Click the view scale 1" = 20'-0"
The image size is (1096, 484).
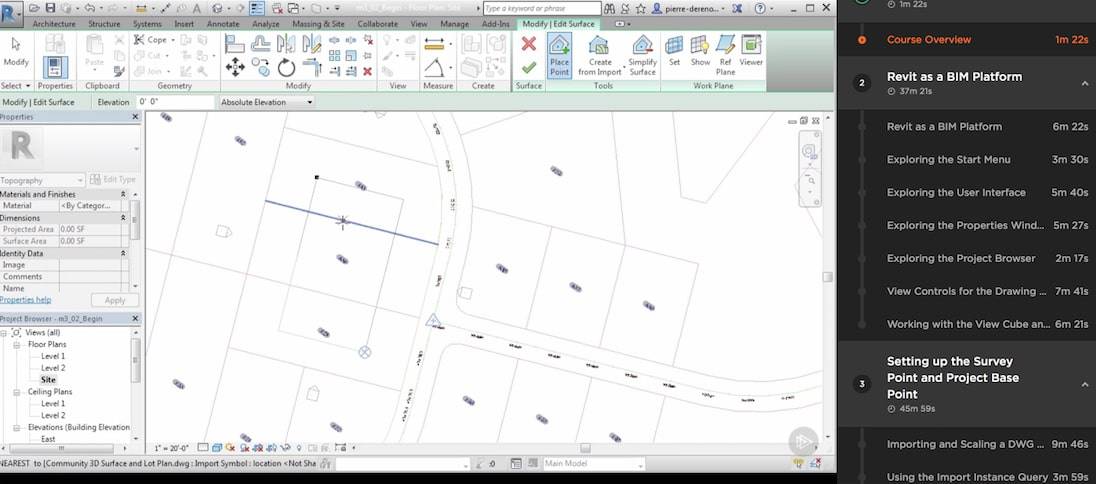[171, 448]
